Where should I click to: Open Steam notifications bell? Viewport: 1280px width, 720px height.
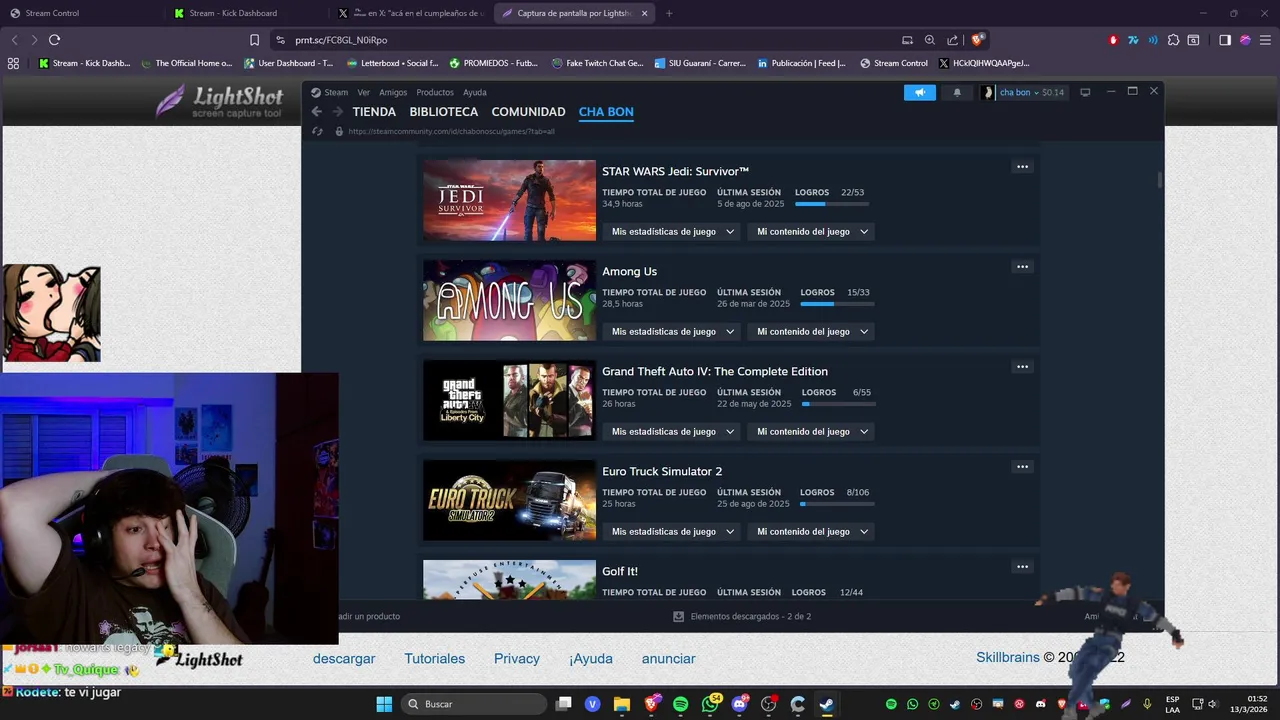(957, 92)
